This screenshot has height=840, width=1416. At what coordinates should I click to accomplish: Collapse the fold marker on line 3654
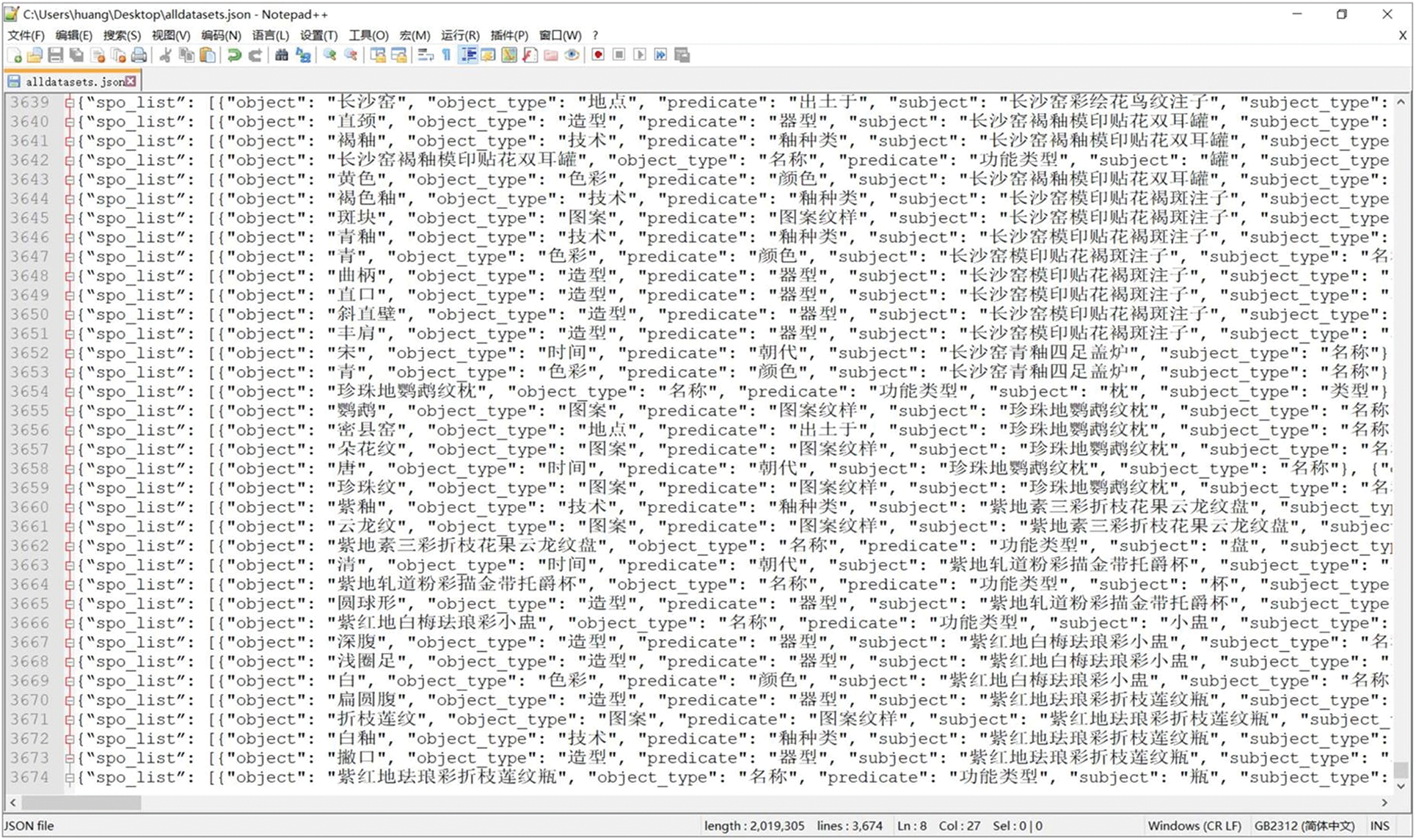69,392
